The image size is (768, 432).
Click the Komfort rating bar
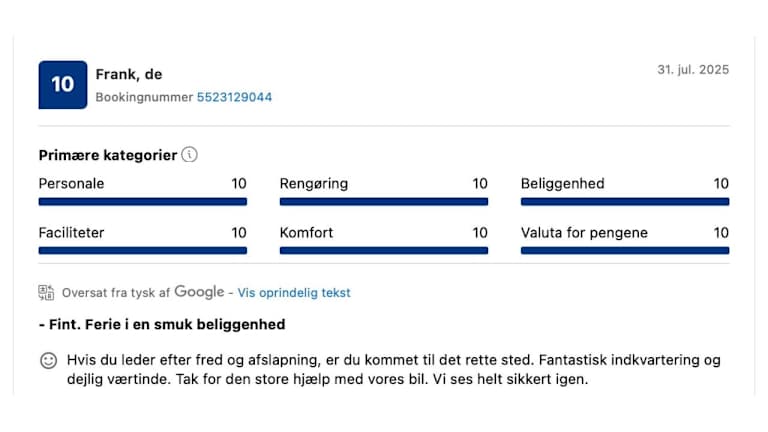click(x=383, y=250)
